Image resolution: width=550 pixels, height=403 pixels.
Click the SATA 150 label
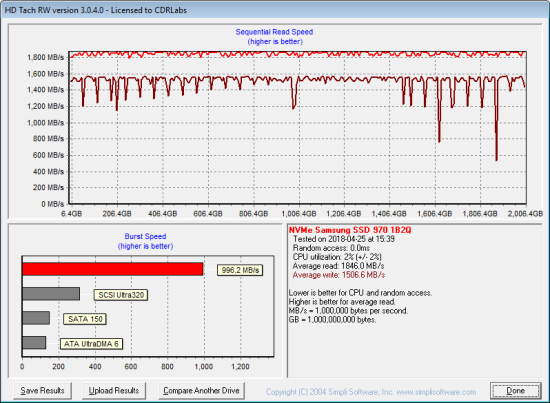[85, 319]
